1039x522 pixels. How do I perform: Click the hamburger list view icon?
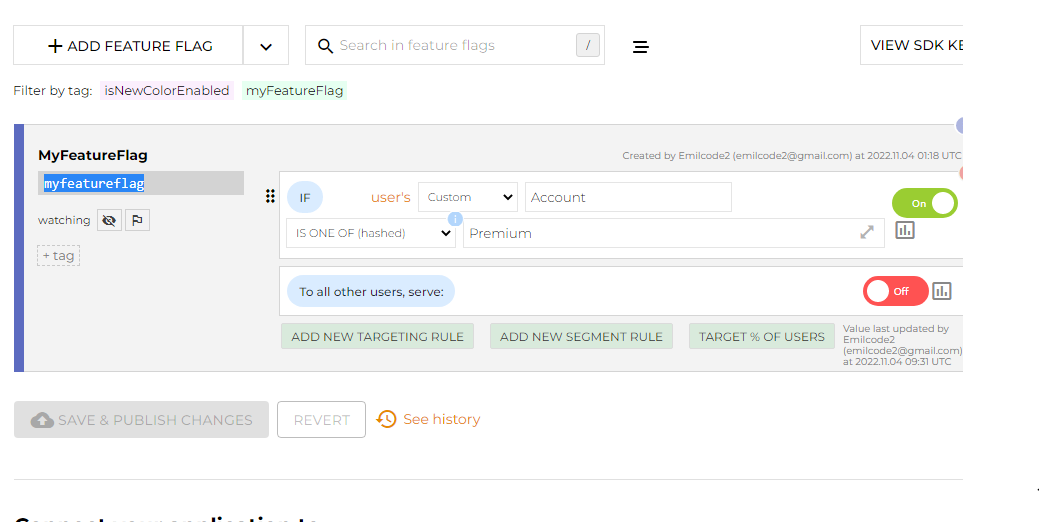(x=641, y=46)
